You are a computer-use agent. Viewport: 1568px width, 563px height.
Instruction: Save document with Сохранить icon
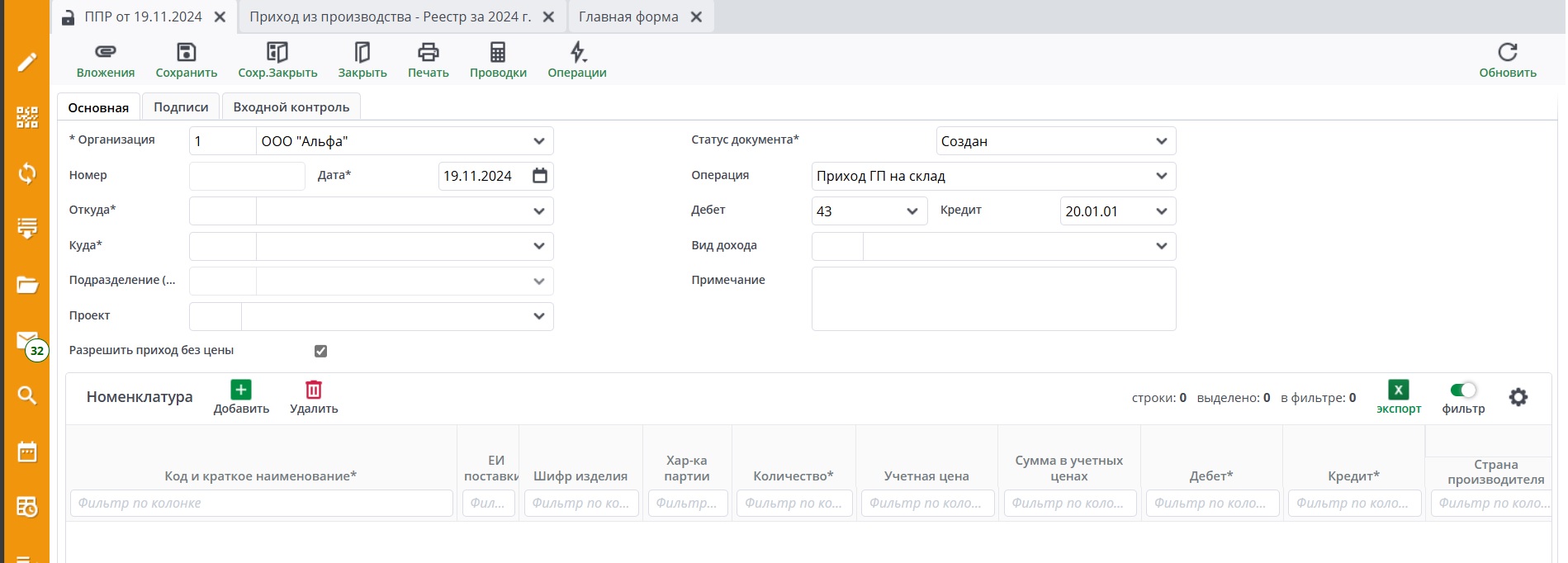(x=187, y=53)
